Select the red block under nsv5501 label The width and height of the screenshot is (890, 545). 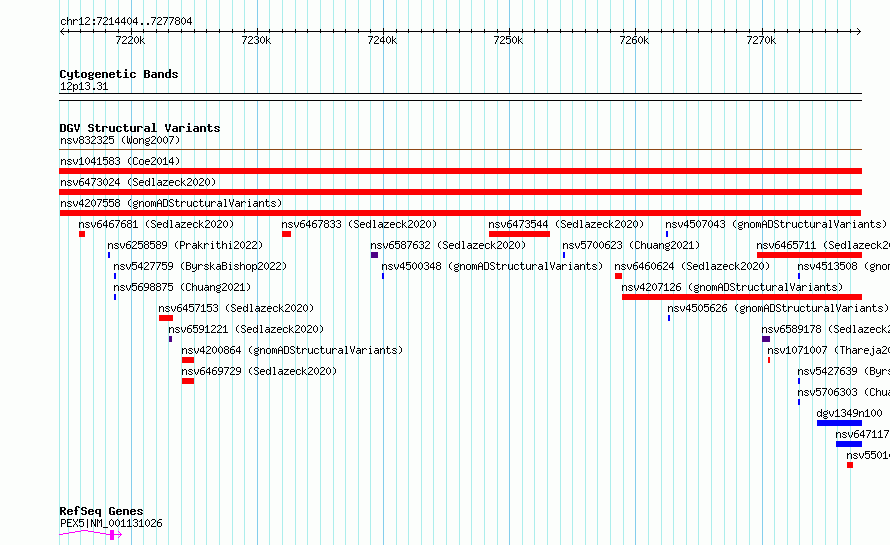point(850,465)
